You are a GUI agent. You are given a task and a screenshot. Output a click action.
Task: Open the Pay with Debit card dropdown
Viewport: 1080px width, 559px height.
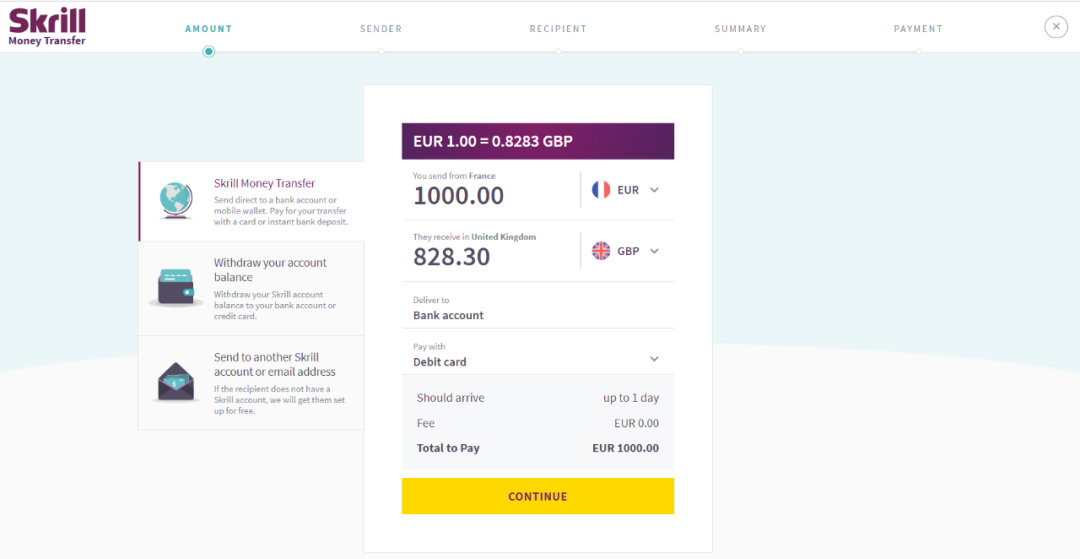coord(654,359)
